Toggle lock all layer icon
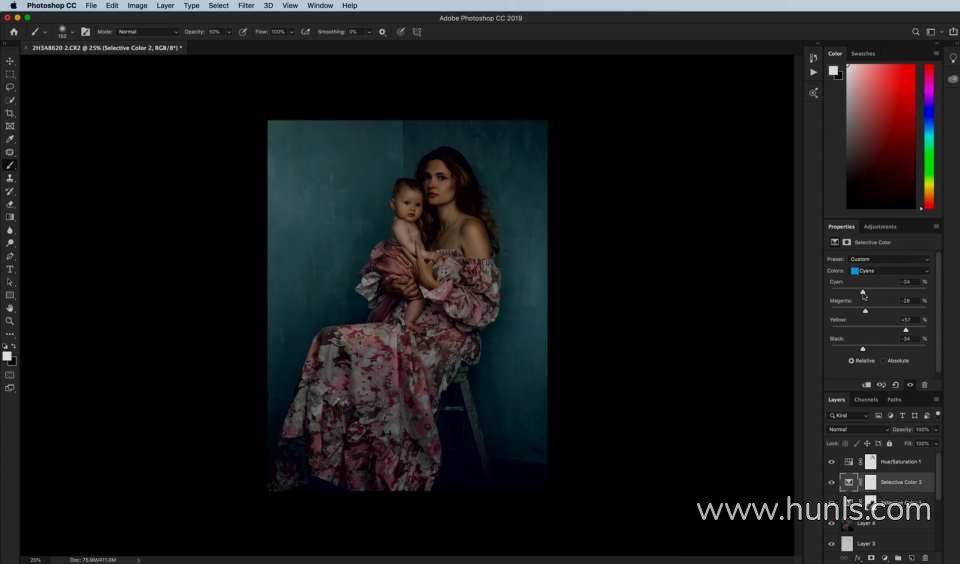Viewport: 960px width, 564px height. coord(890,443)
